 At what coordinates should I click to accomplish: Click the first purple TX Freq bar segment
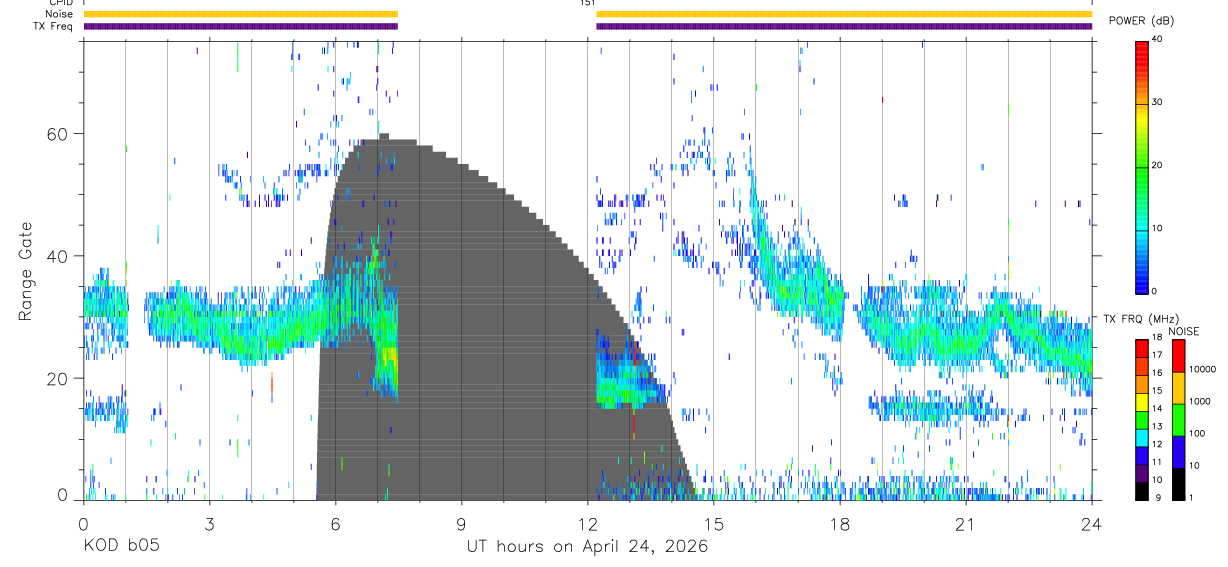click(x=240, y=26)
